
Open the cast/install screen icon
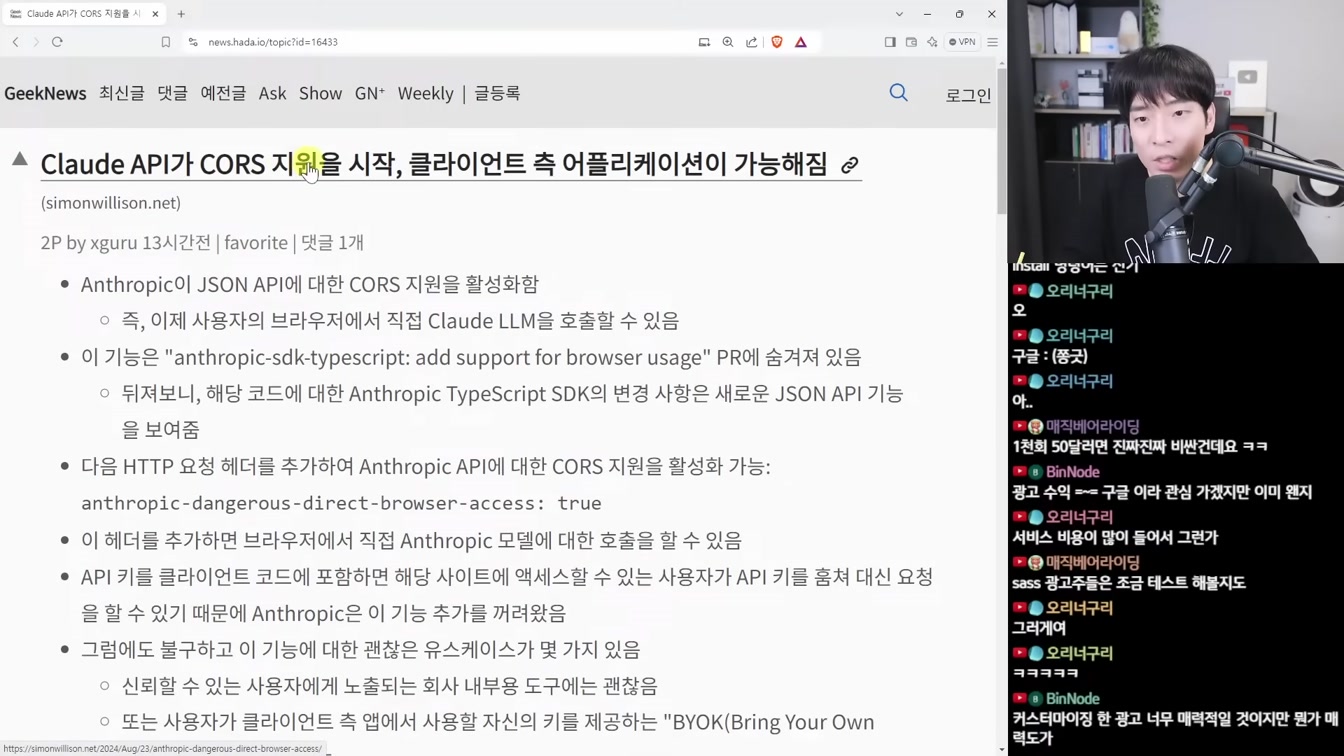click(x=704, y=42)
